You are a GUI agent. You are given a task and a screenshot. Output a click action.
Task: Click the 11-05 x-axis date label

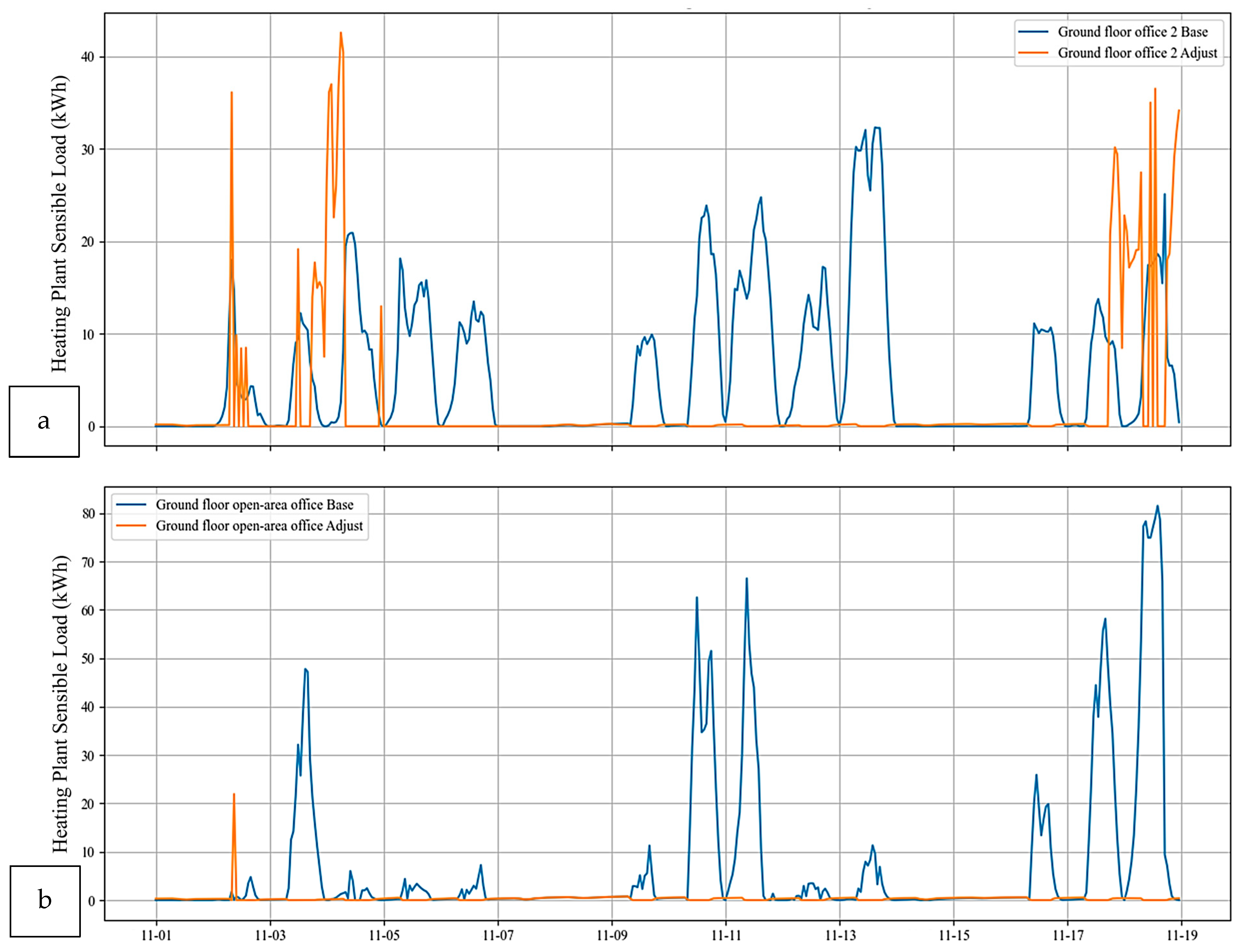(x=384, y=935)
